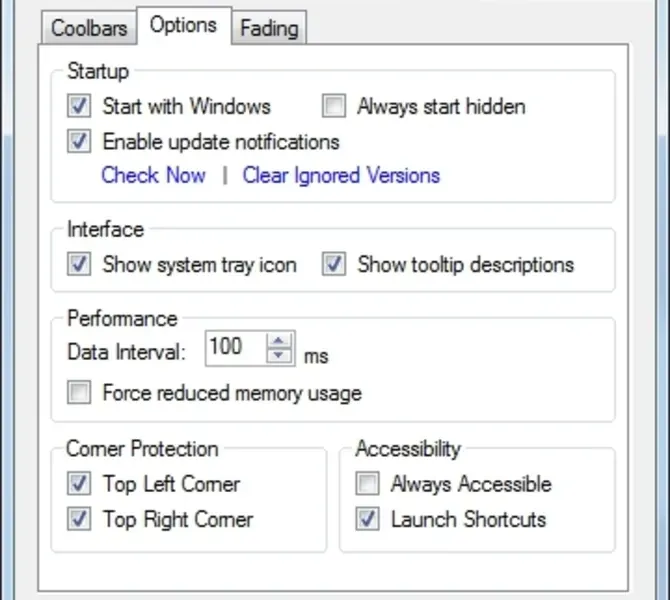Disable Start with Windows
670x600 pixels.
click(80, 106)
